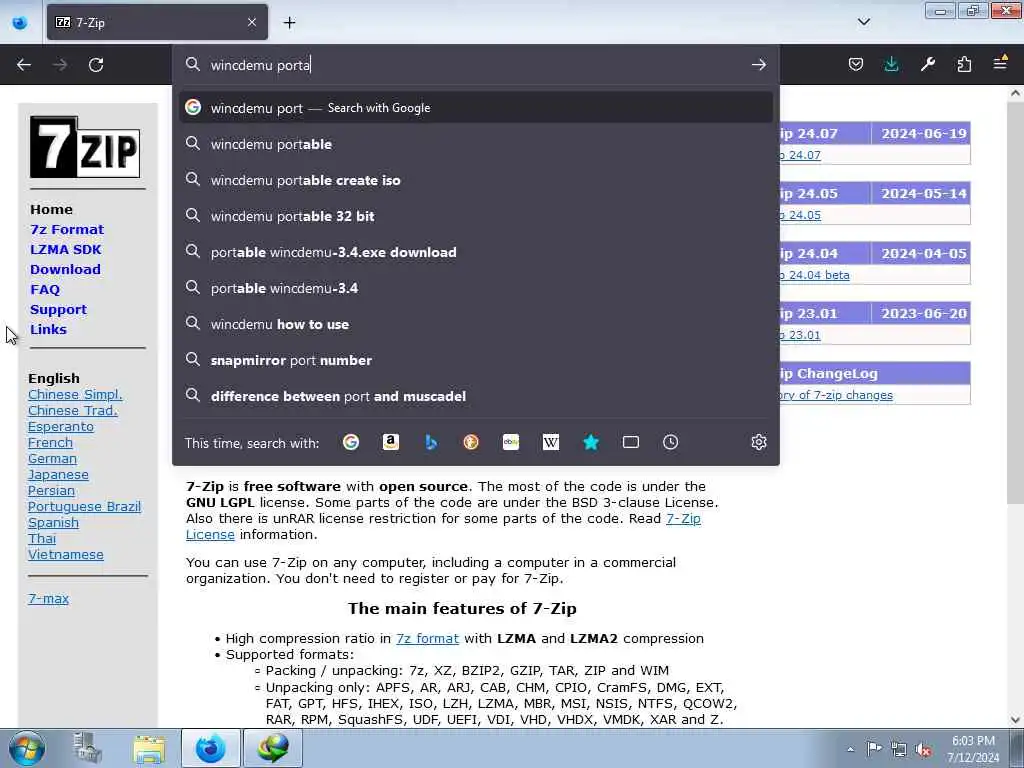The height and width of the screenshot is (768, 1024).
Task: Open the 24.04 beta news link
Action: tap(814, 275)
